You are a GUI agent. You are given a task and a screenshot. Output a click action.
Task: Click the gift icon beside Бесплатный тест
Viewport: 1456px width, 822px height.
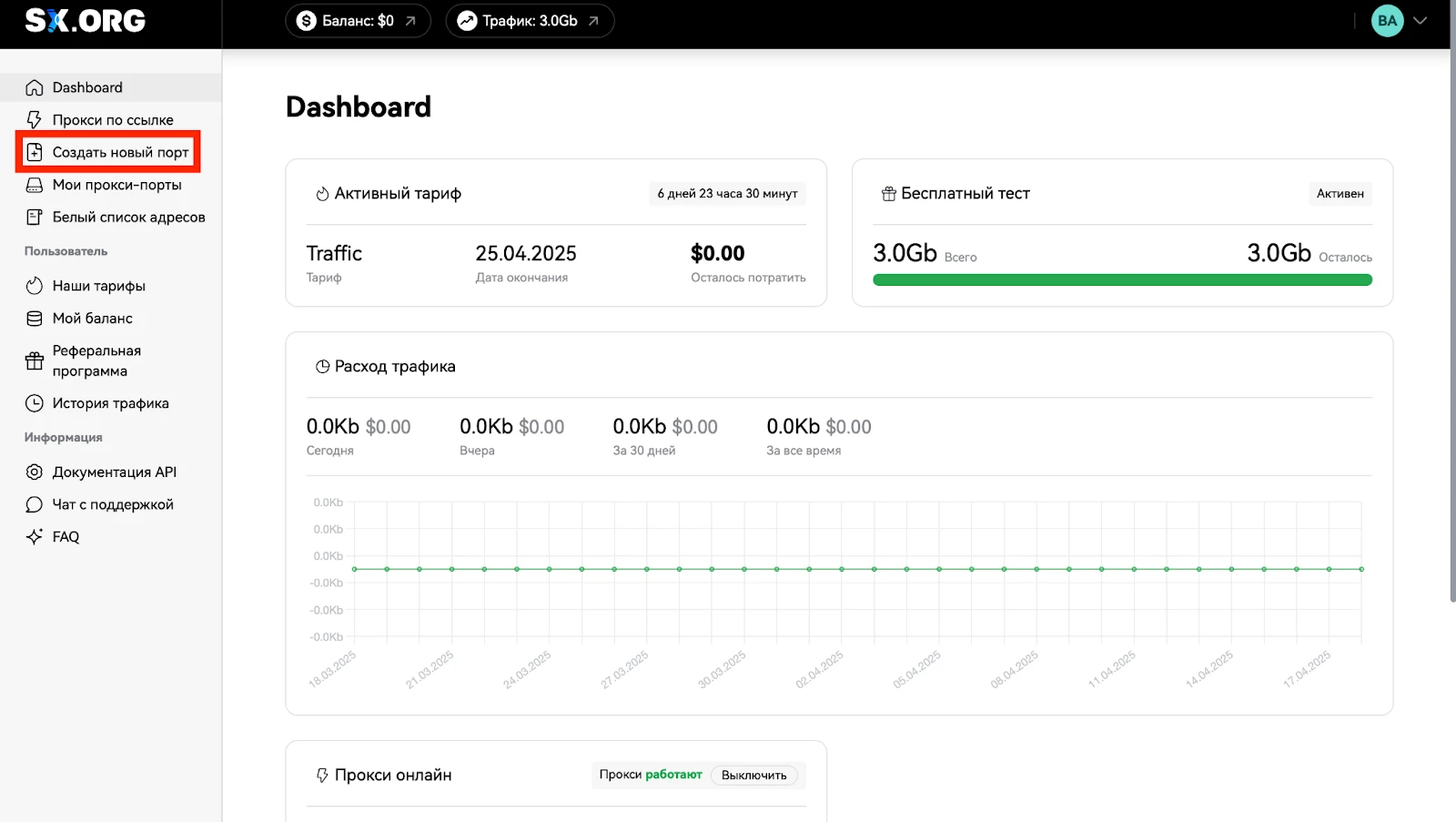coord(889,194)
